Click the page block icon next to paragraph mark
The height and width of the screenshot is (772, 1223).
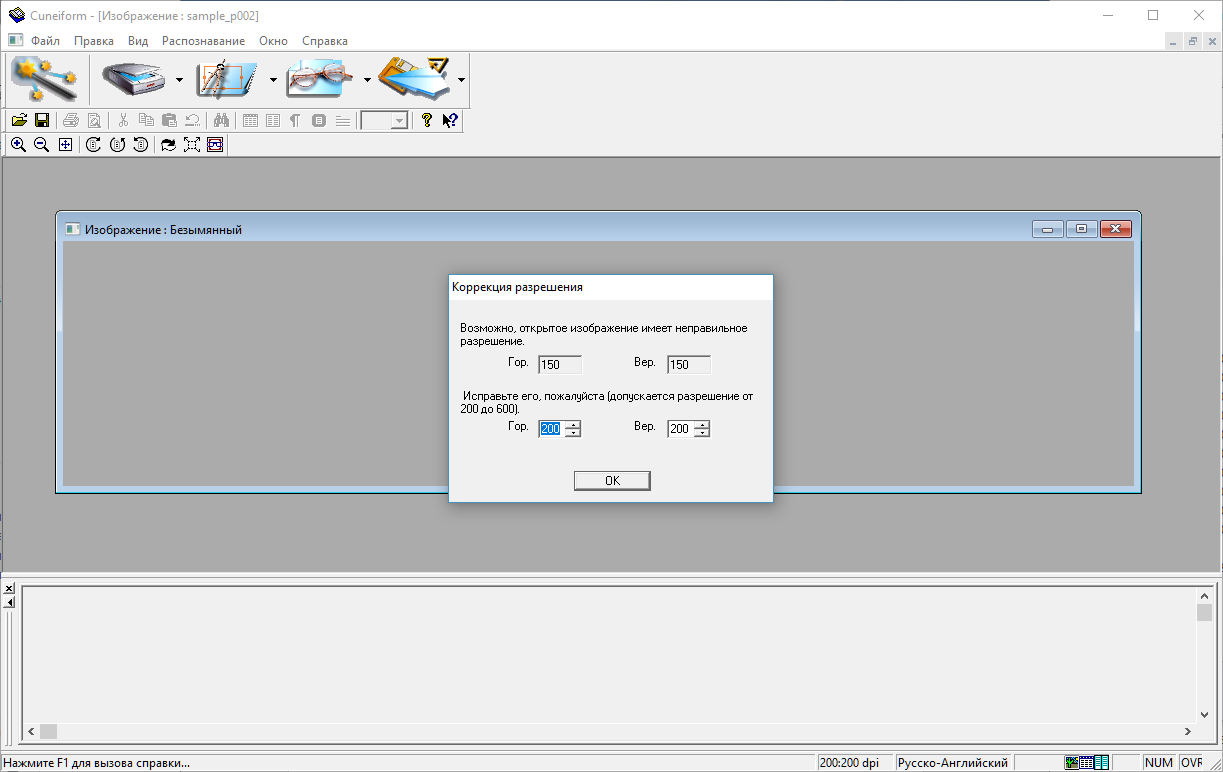click(319, 120)
